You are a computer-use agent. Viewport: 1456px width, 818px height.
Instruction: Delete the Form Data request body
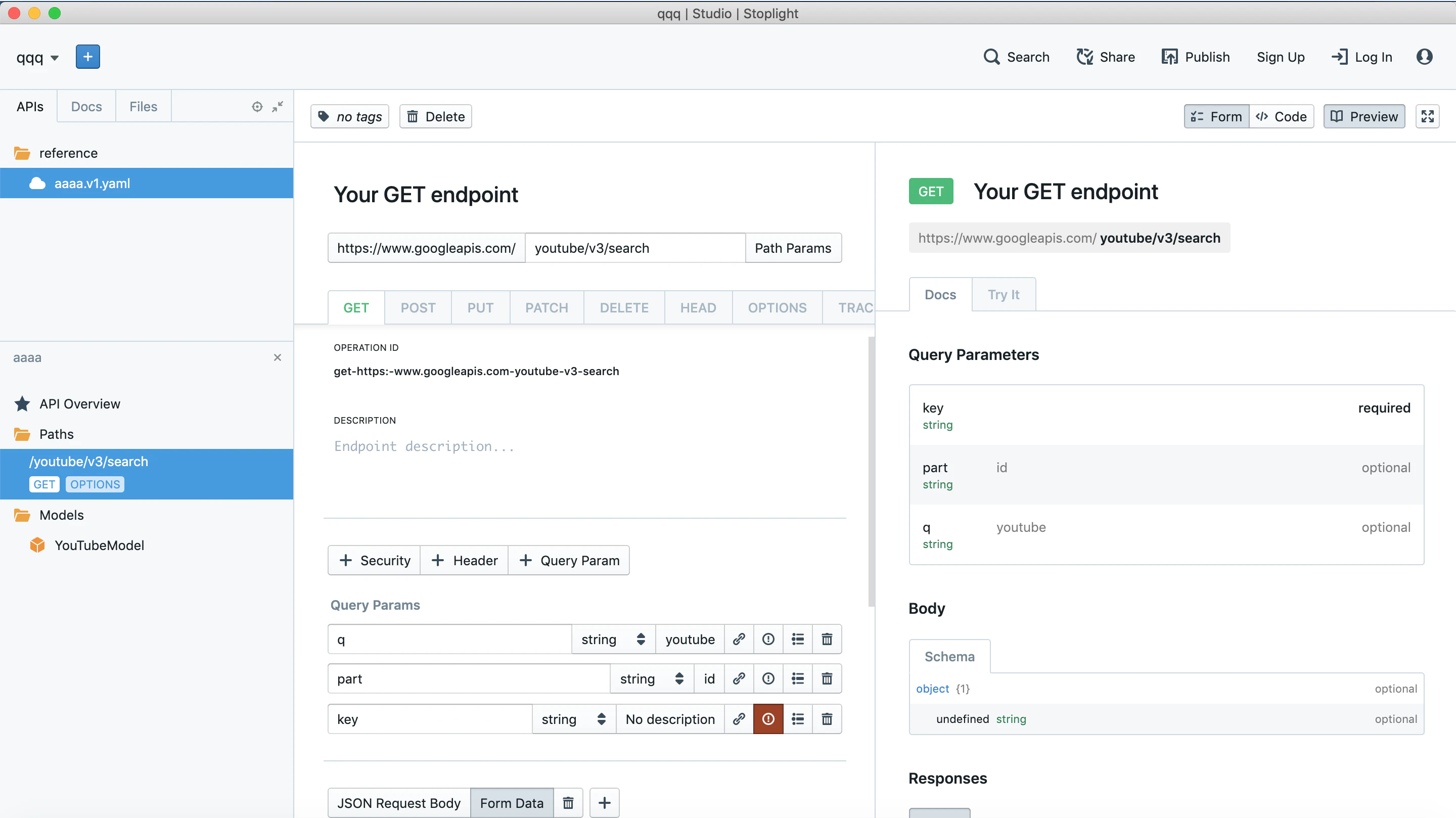click(568, 803)
